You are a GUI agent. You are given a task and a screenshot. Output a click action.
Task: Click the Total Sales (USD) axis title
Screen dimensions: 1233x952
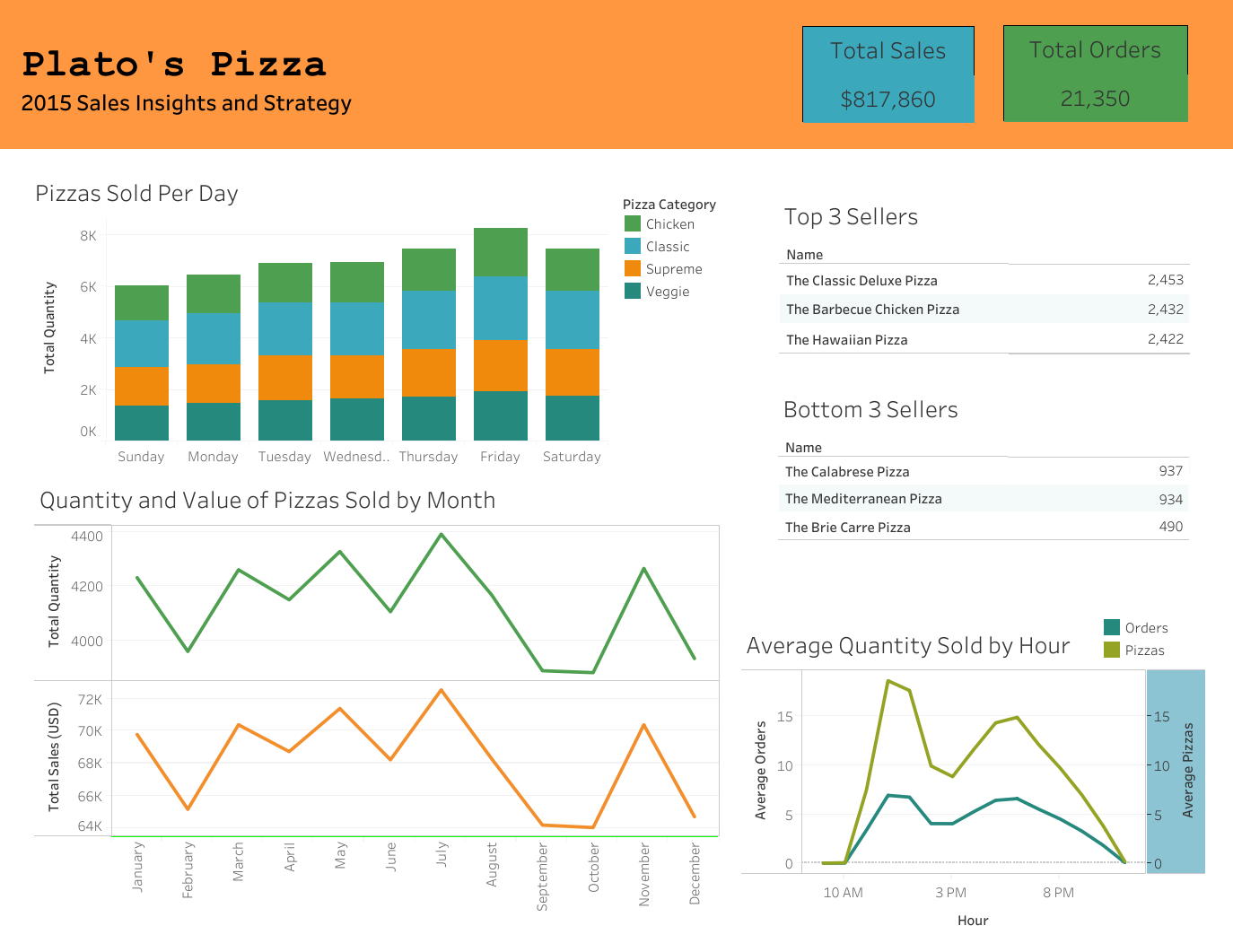54,757
